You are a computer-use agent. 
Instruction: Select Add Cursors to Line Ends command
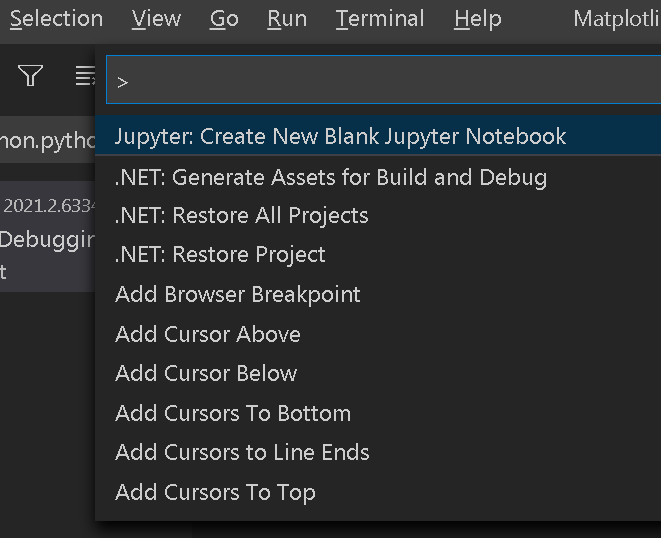pyautogui.click(x=378, y=452)
